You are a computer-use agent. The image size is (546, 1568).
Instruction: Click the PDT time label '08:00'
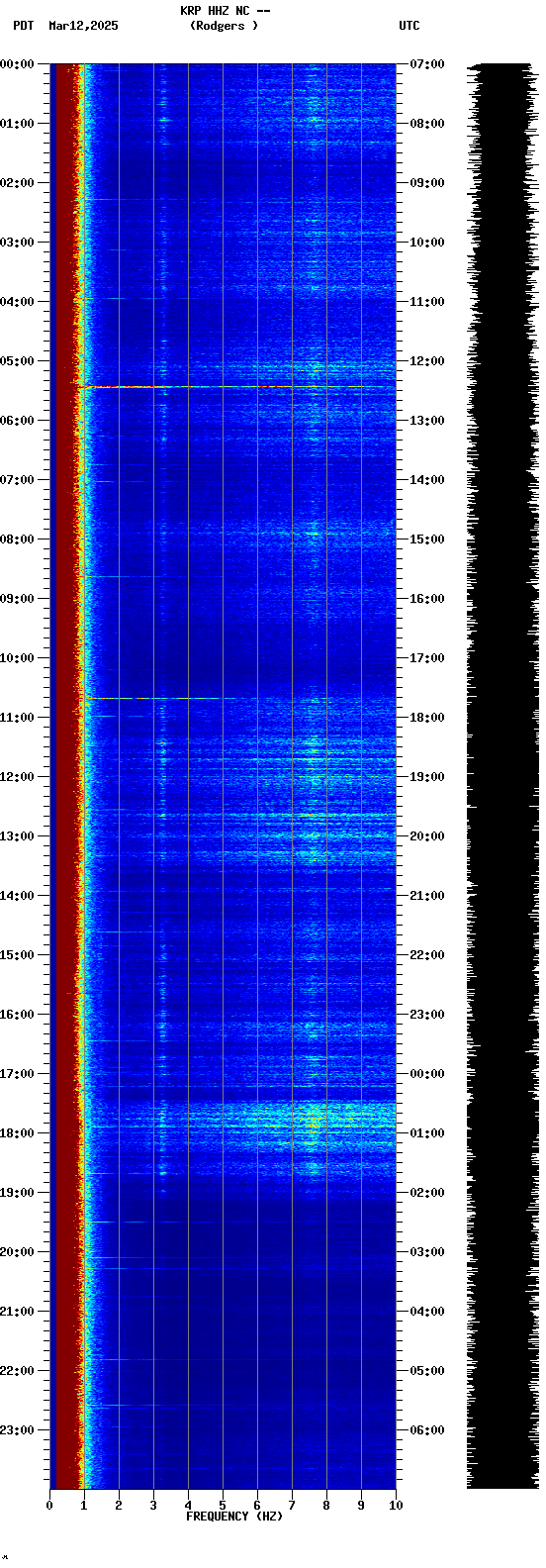click(17, 539)
